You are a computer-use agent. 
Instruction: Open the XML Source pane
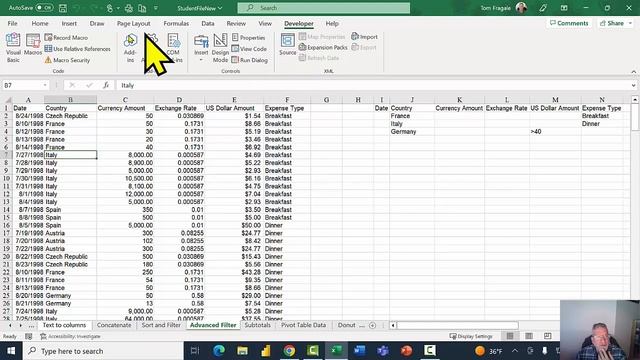287,45
